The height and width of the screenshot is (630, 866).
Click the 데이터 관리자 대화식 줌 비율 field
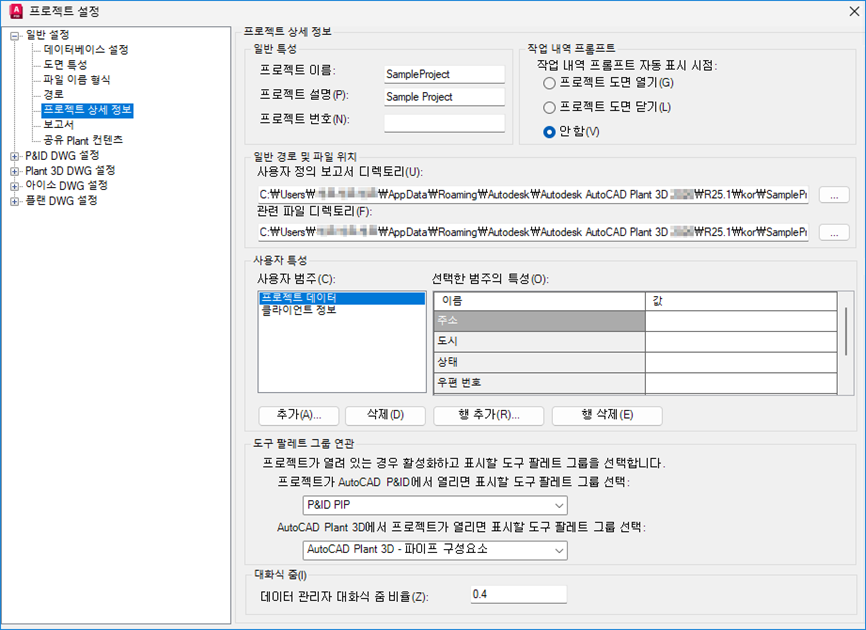tap(519, 595)
